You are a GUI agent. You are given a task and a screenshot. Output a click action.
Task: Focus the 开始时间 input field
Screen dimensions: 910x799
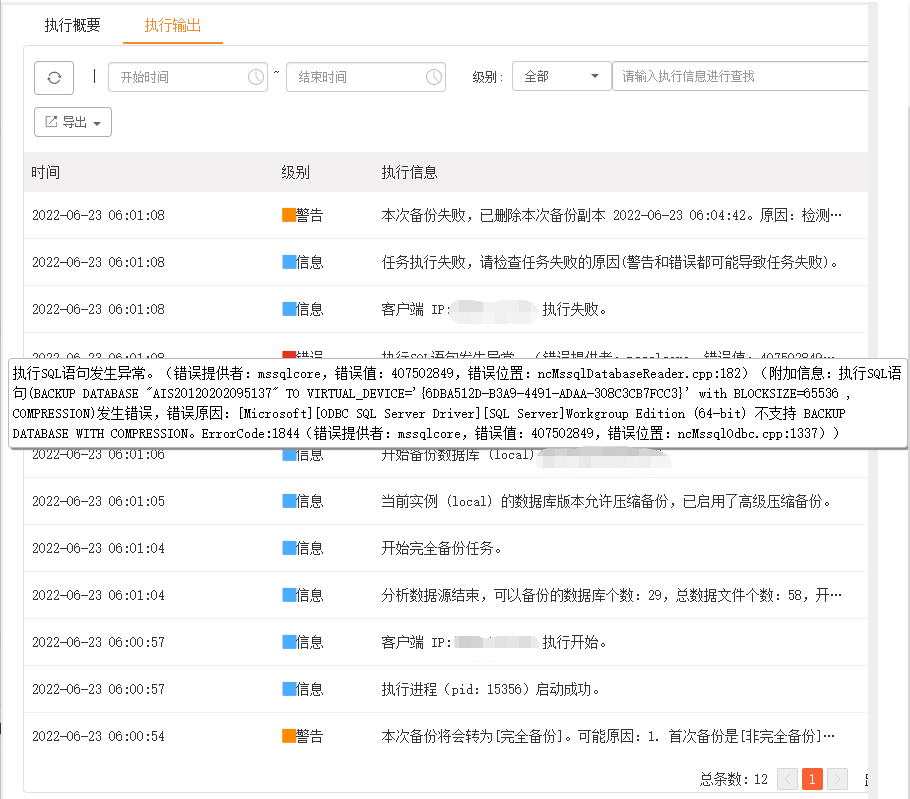[187, 77]
